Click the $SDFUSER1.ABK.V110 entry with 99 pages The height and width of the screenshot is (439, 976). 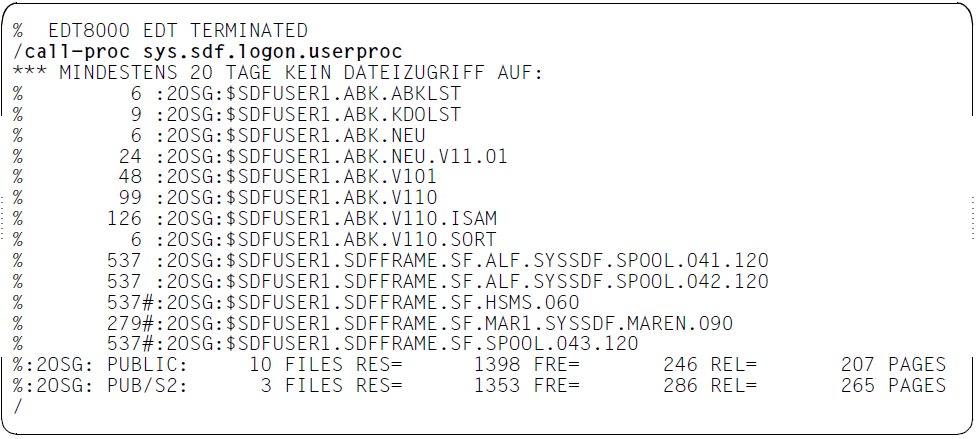225,198
